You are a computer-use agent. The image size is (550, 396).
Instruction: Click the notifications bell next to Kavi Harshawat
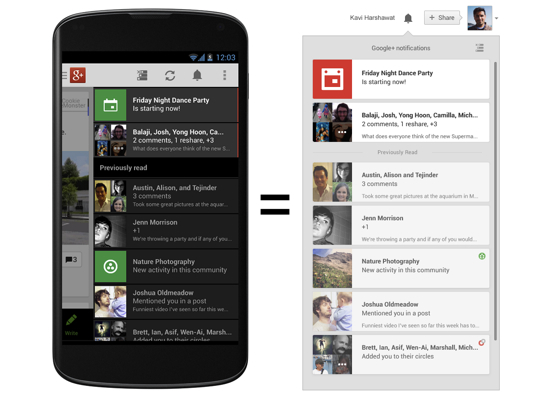point(408,18)
